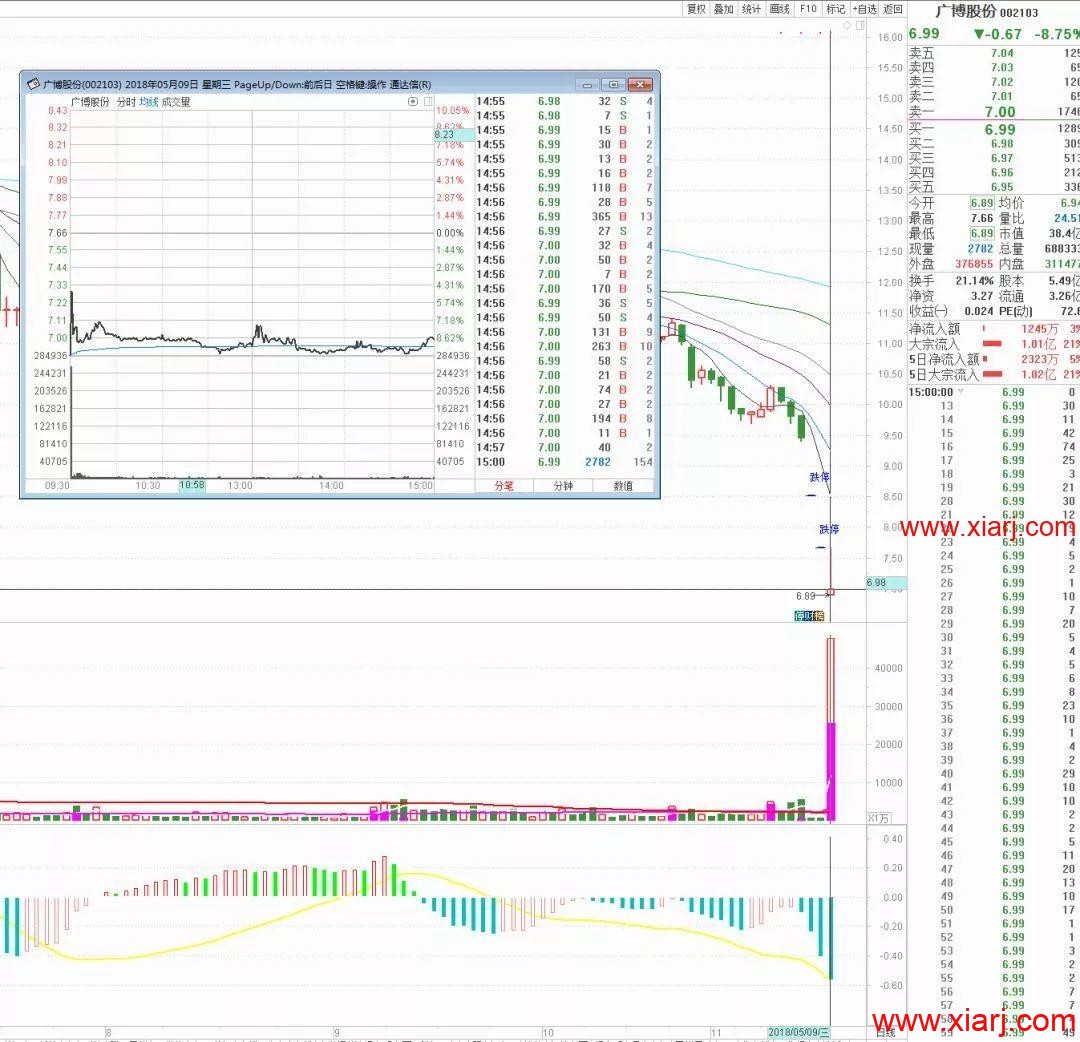Click the 买一 price 6.99
Screen dimensions: 1080x1042
click(999, 129)
